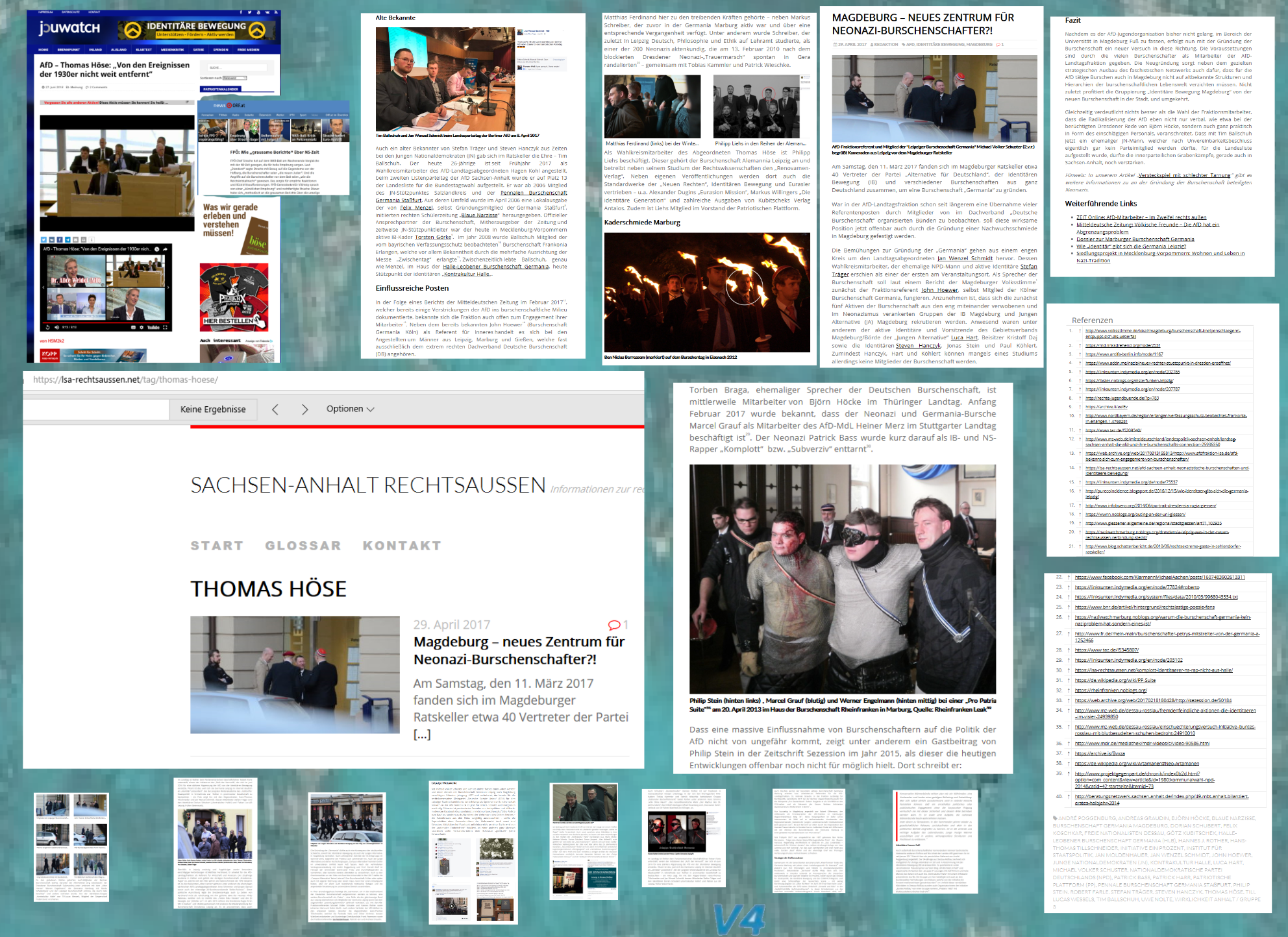Click the jouwatch SUCHE search field
Screen dimensions: 1288x937
pos(237,67)
